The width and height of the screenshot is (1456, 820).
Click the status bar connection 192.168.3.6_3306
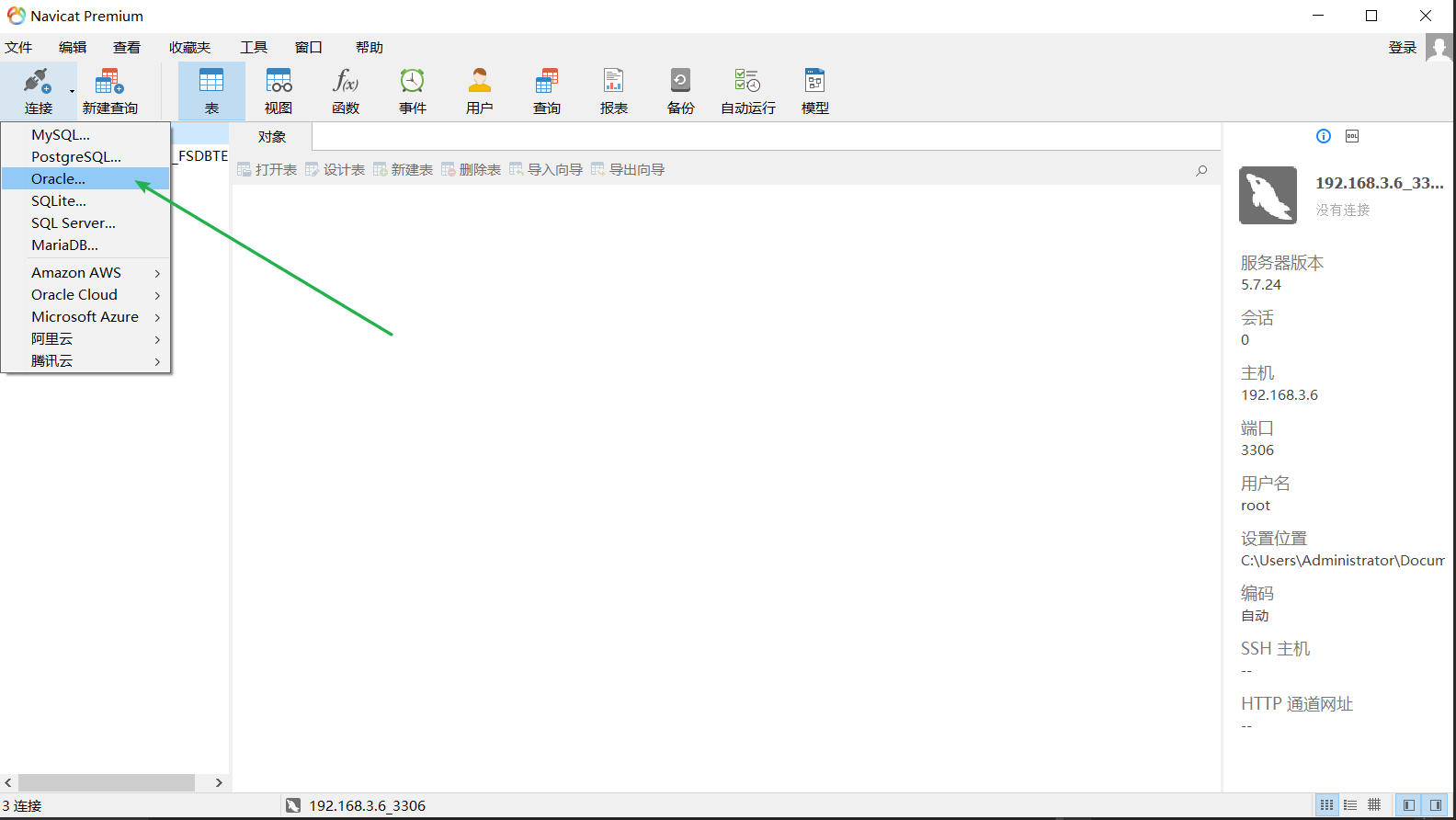pyautogui.click(x=357, y=805)
